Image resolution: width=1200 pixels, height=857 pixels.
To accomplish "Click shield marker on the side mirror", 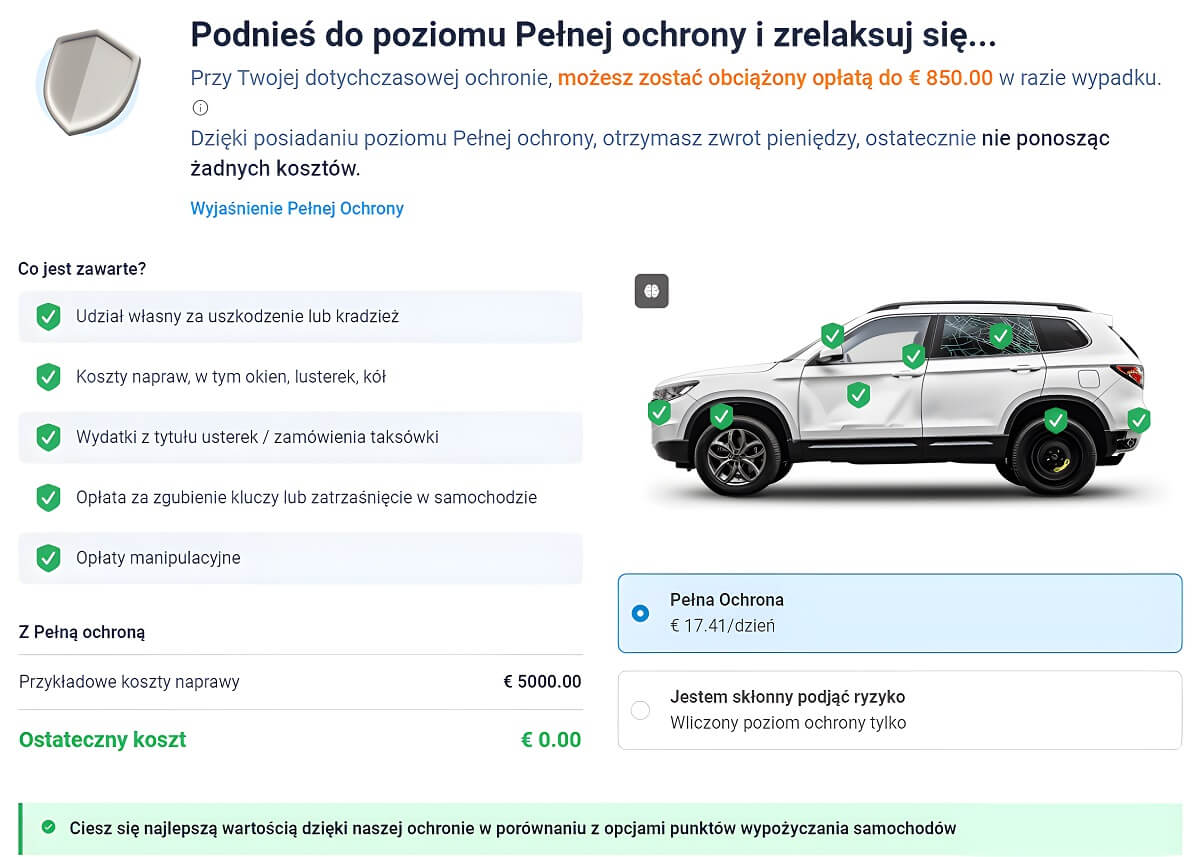I will click(x=832, y=335).
